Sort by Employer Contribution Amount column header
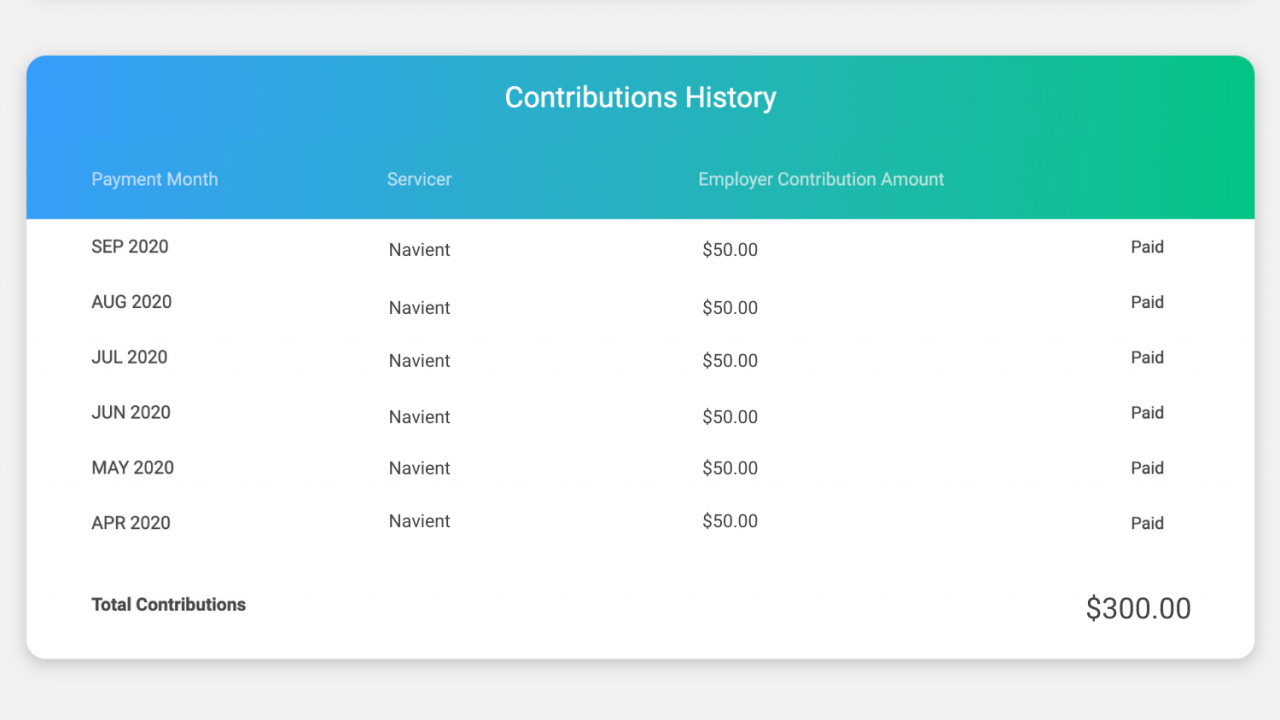The width and height of the screenshot is (1280, 720). [x=821, y=179]
